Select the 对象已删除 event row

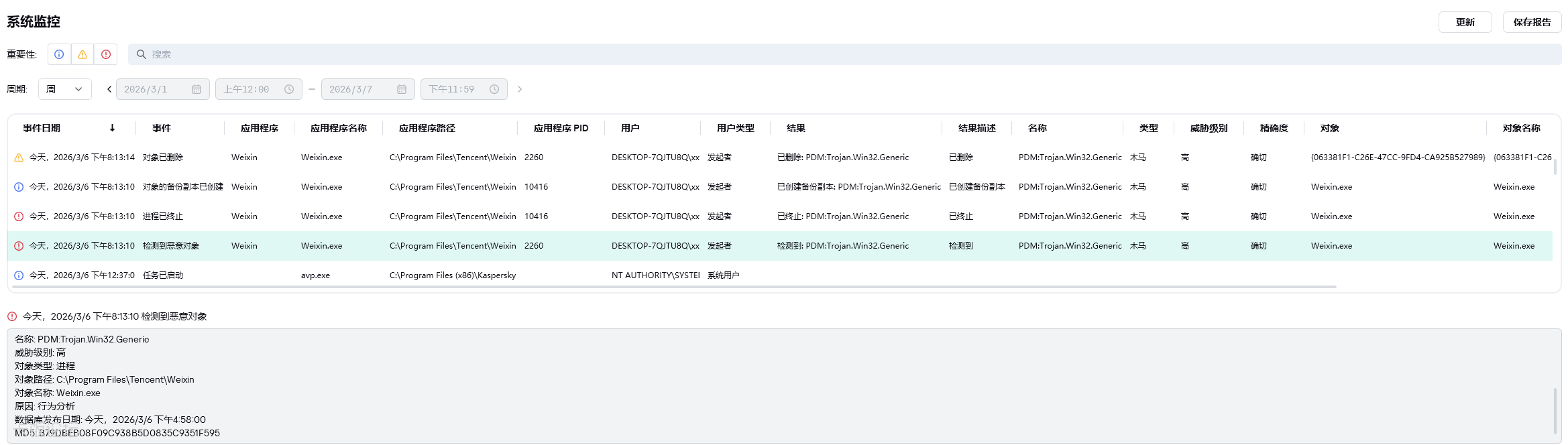tap(163, 157)
